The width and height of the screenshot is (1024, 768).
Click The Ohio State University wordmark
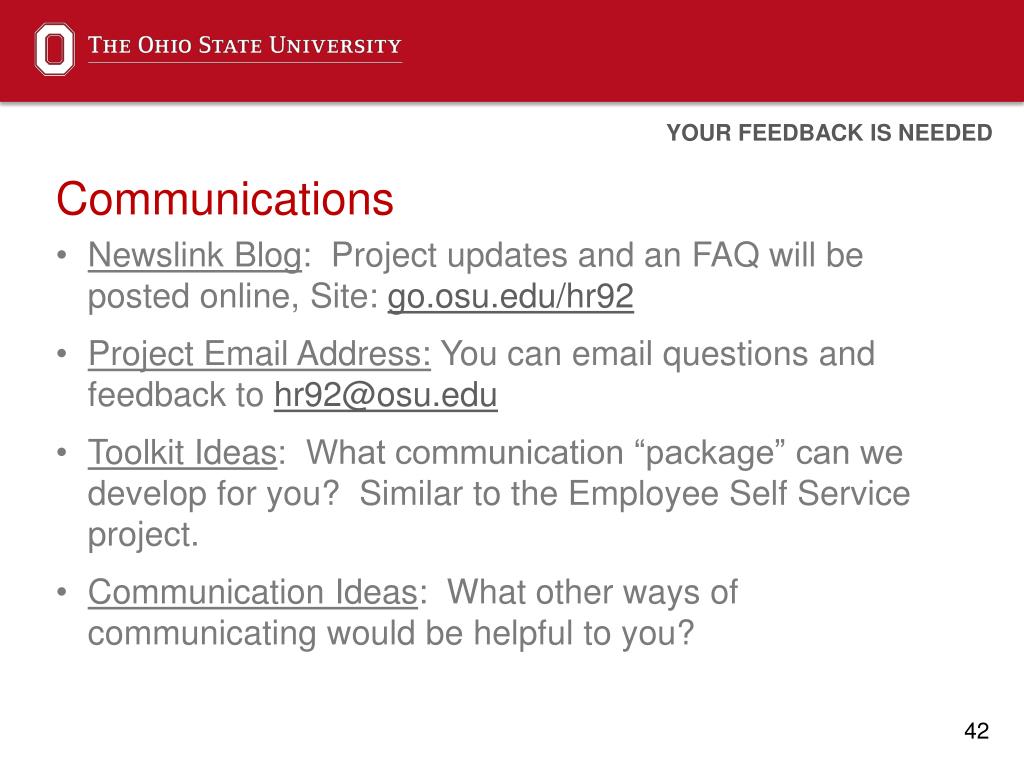click(245, 46)
